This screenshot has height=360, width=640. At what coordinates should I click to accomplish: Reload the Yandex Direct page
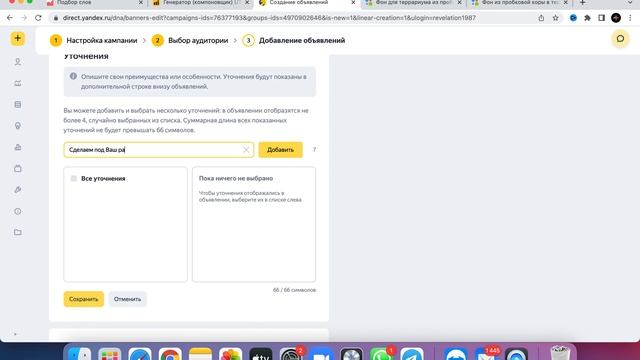(38, 18)
